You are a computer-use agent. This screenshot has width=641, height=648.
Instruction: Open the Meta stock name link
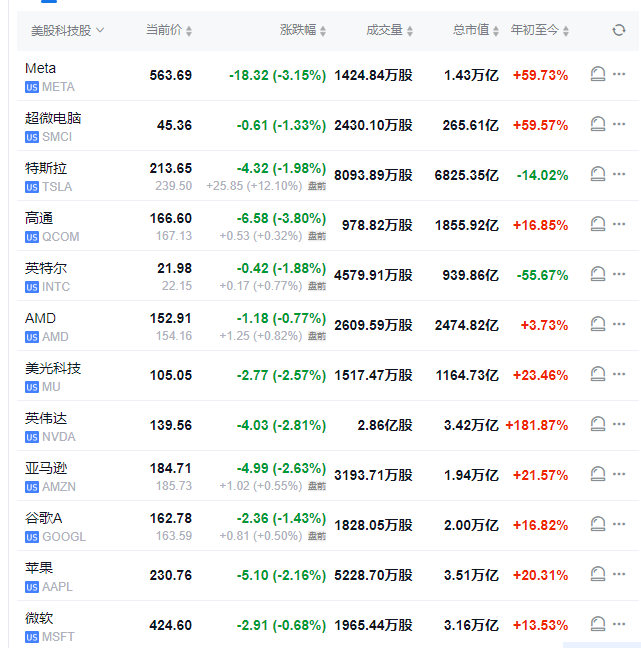(41, 68)
